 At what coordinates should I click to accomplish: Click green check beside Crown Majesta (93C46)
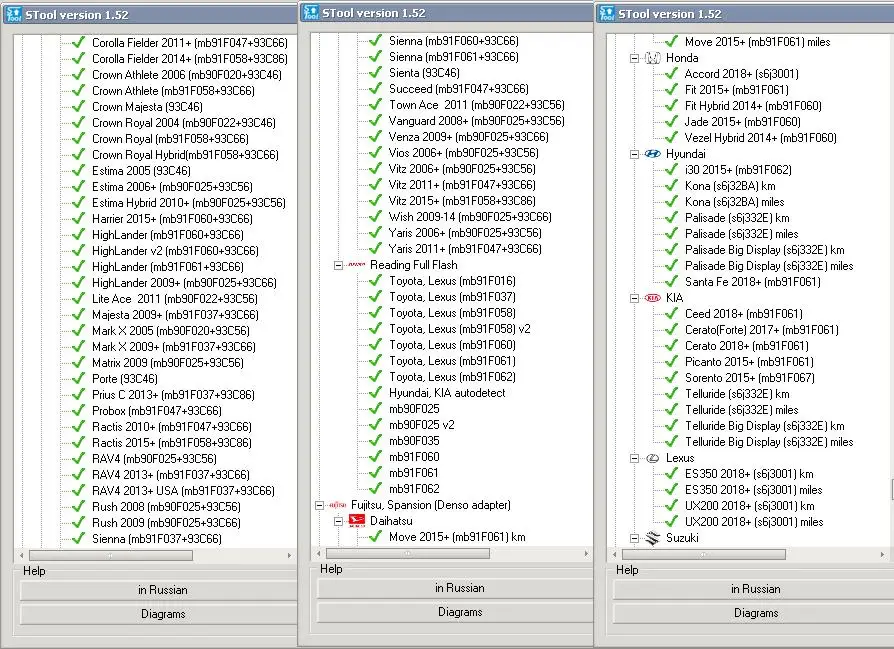click(79, 106)
